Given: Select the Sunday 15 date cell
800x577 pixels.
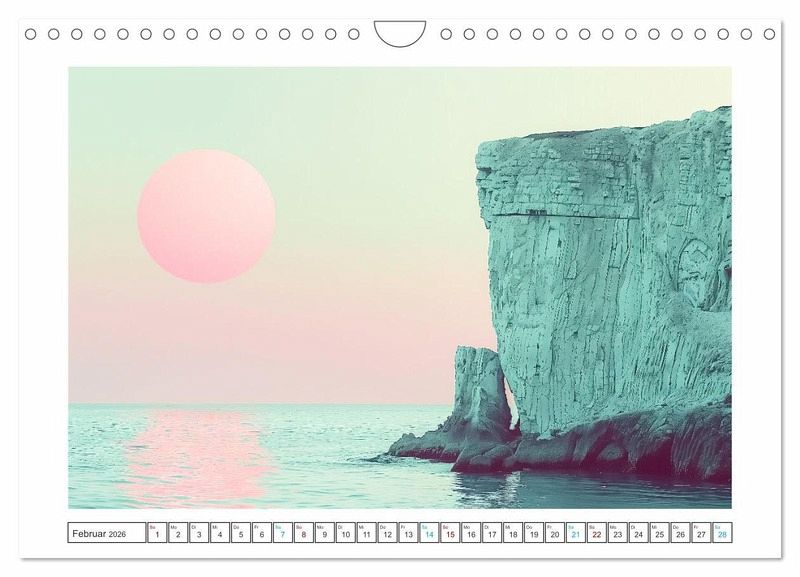Looking at the screenshot, I should [450, 532].
